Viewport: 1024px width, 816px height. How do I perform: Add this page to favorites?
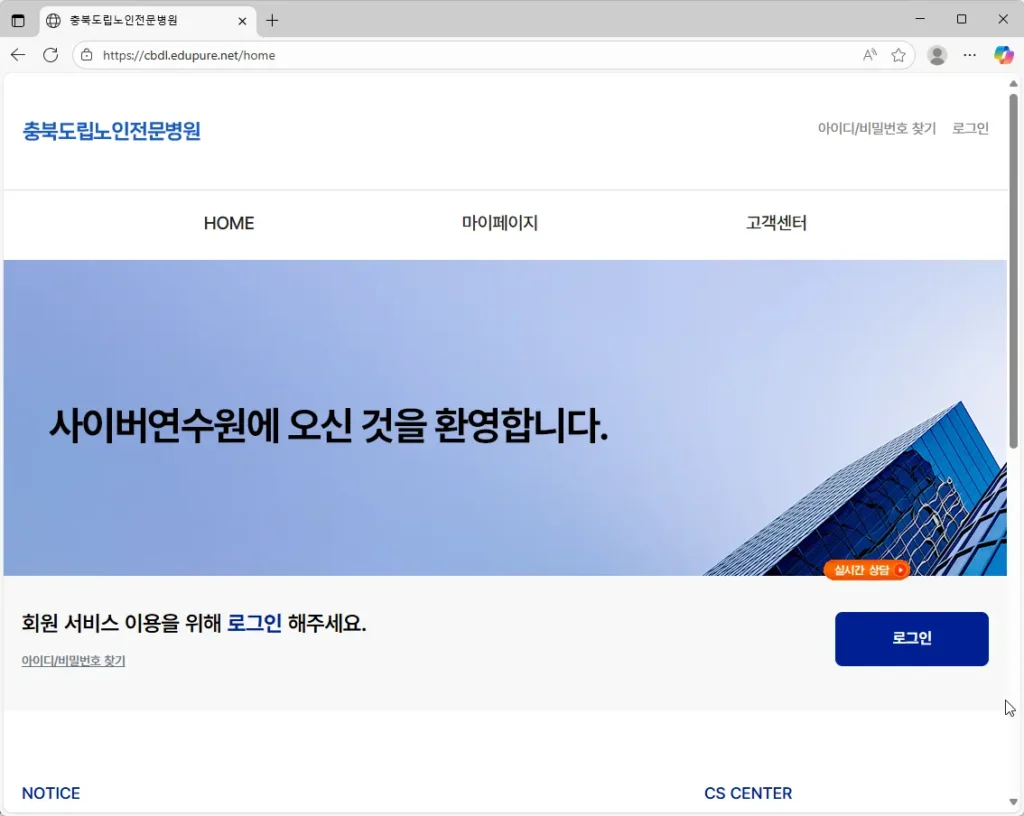pos(898,55)
